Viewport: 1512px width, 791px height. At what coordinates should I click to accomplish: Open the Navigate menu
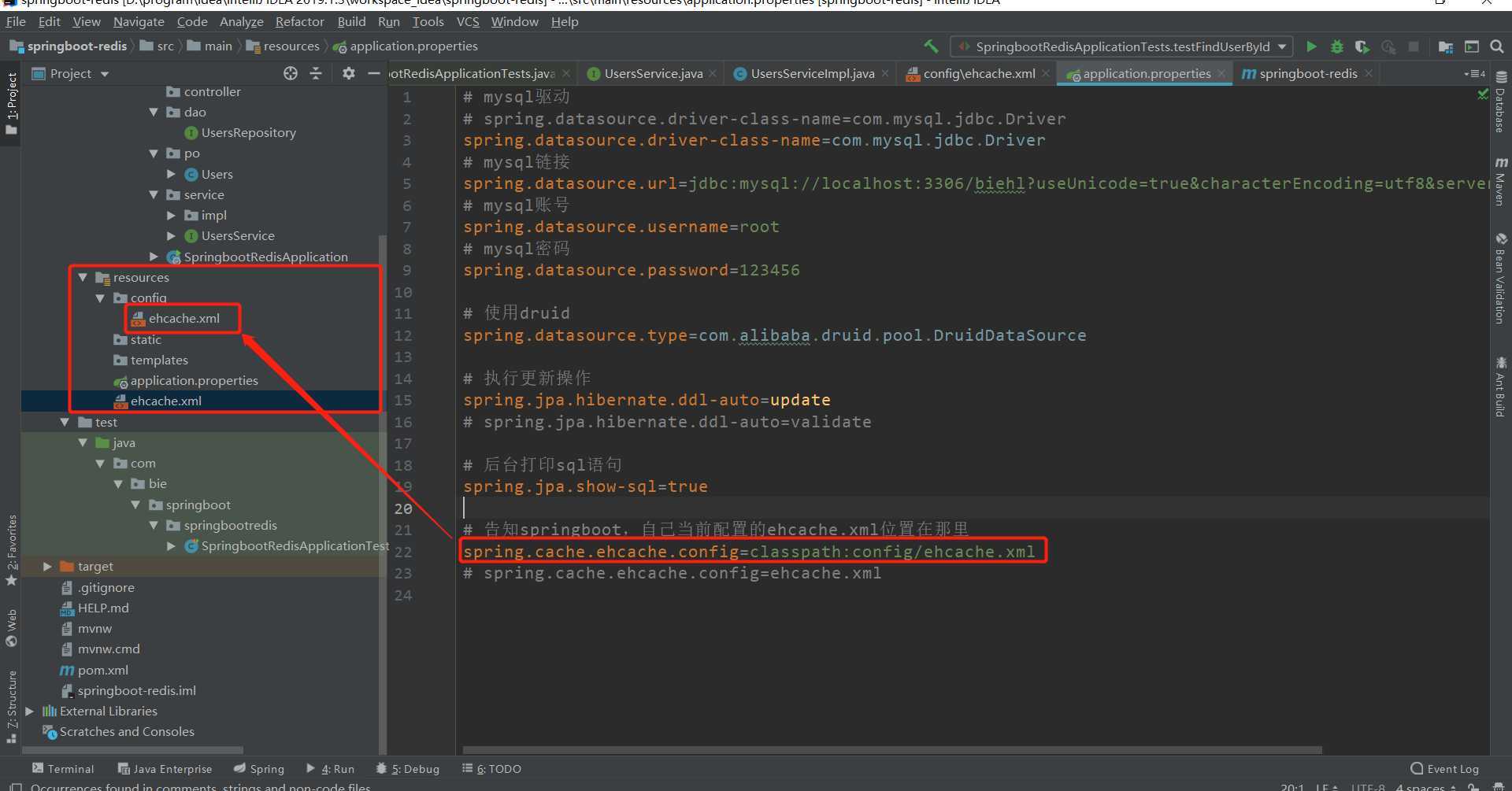(x=139, y=22)
